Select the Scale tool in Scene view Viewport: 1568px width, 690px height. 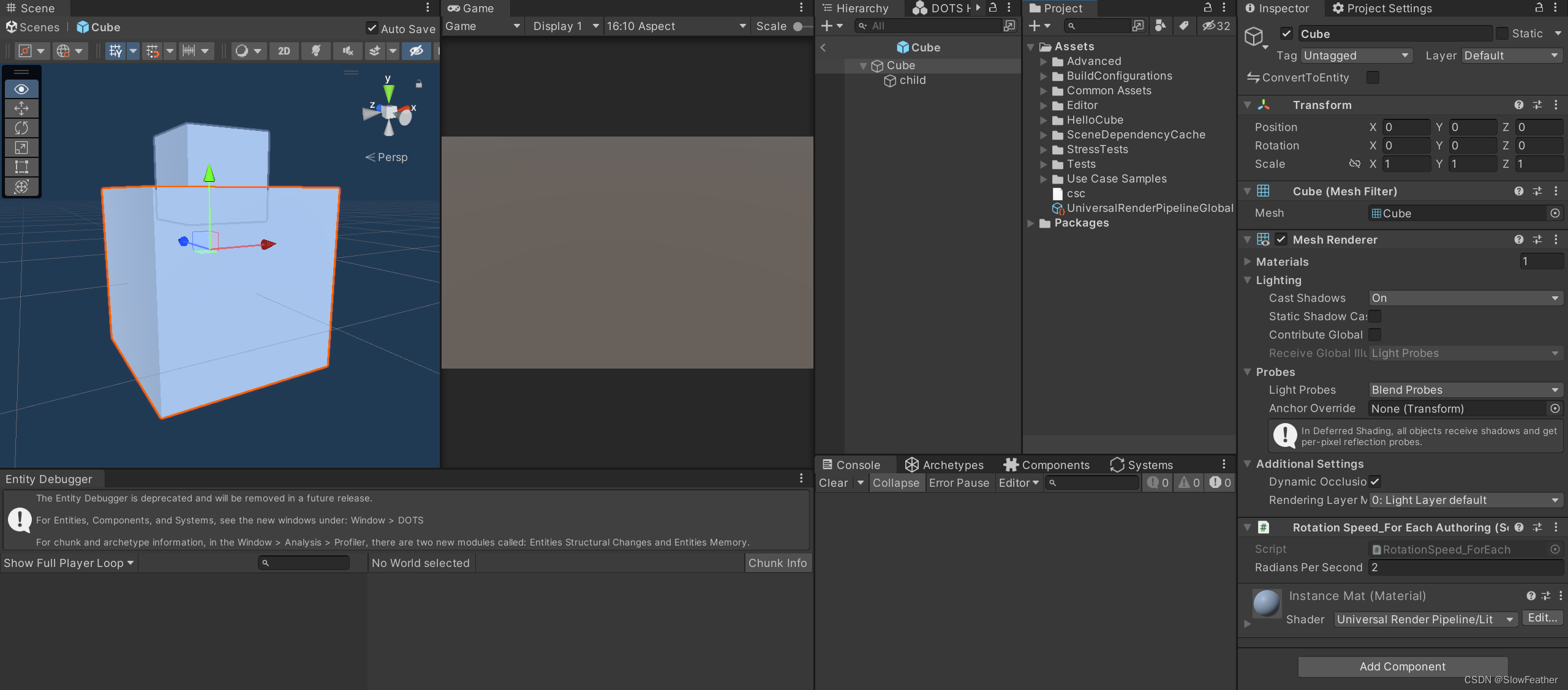21,148
